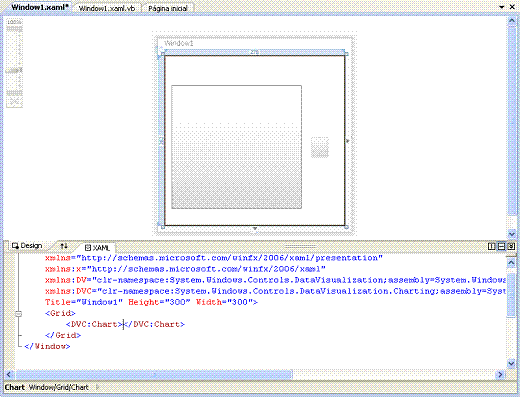Image resolution: width=520 pixels, height=397 pixels.
Task: Click the 100% zoom label in designer
Action: pos(14,22)
